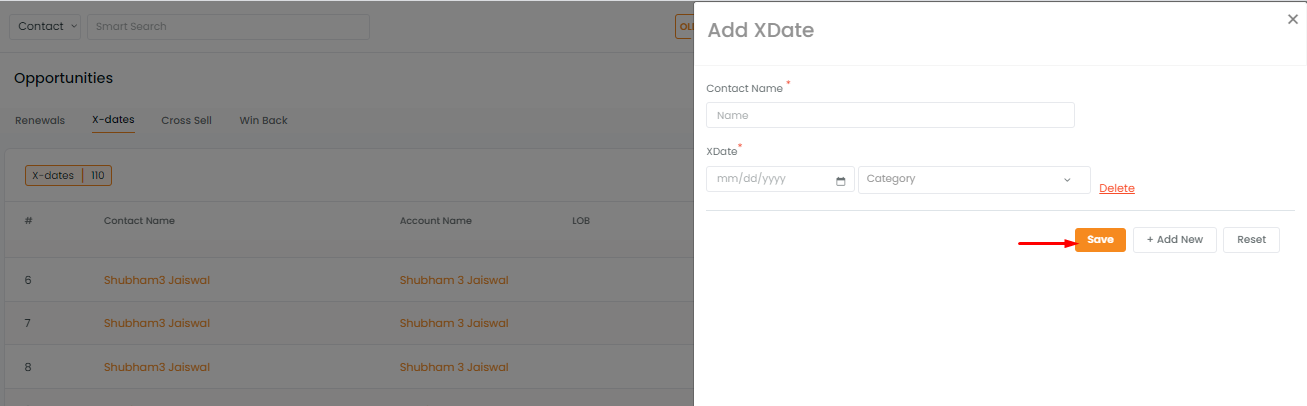Switch to the Renewals tab

coord(40,121)
